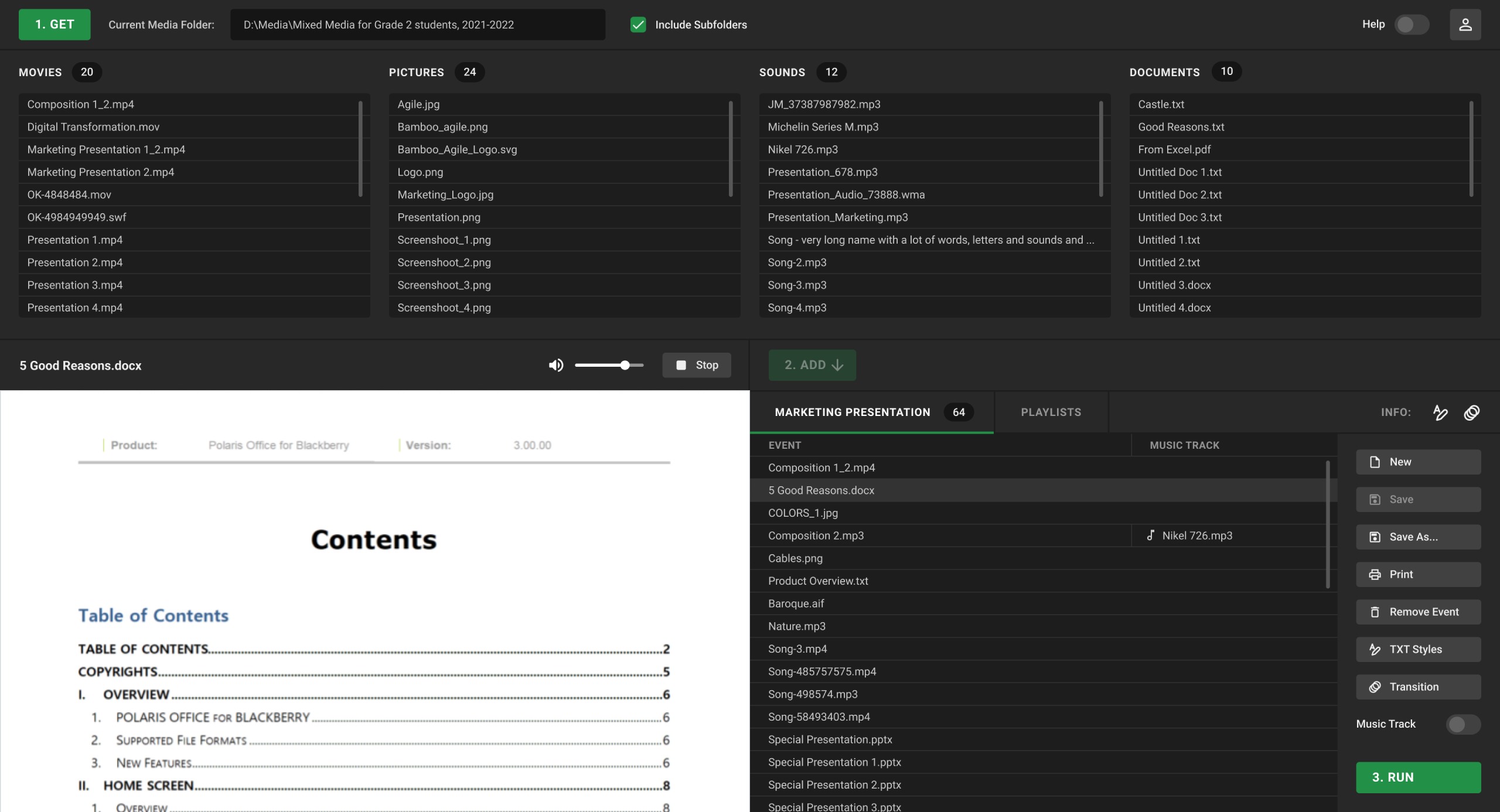Select Digital Transformation.mov in Movies list
This screenshot has width=1500, height=812.
[x=93, y=127]
